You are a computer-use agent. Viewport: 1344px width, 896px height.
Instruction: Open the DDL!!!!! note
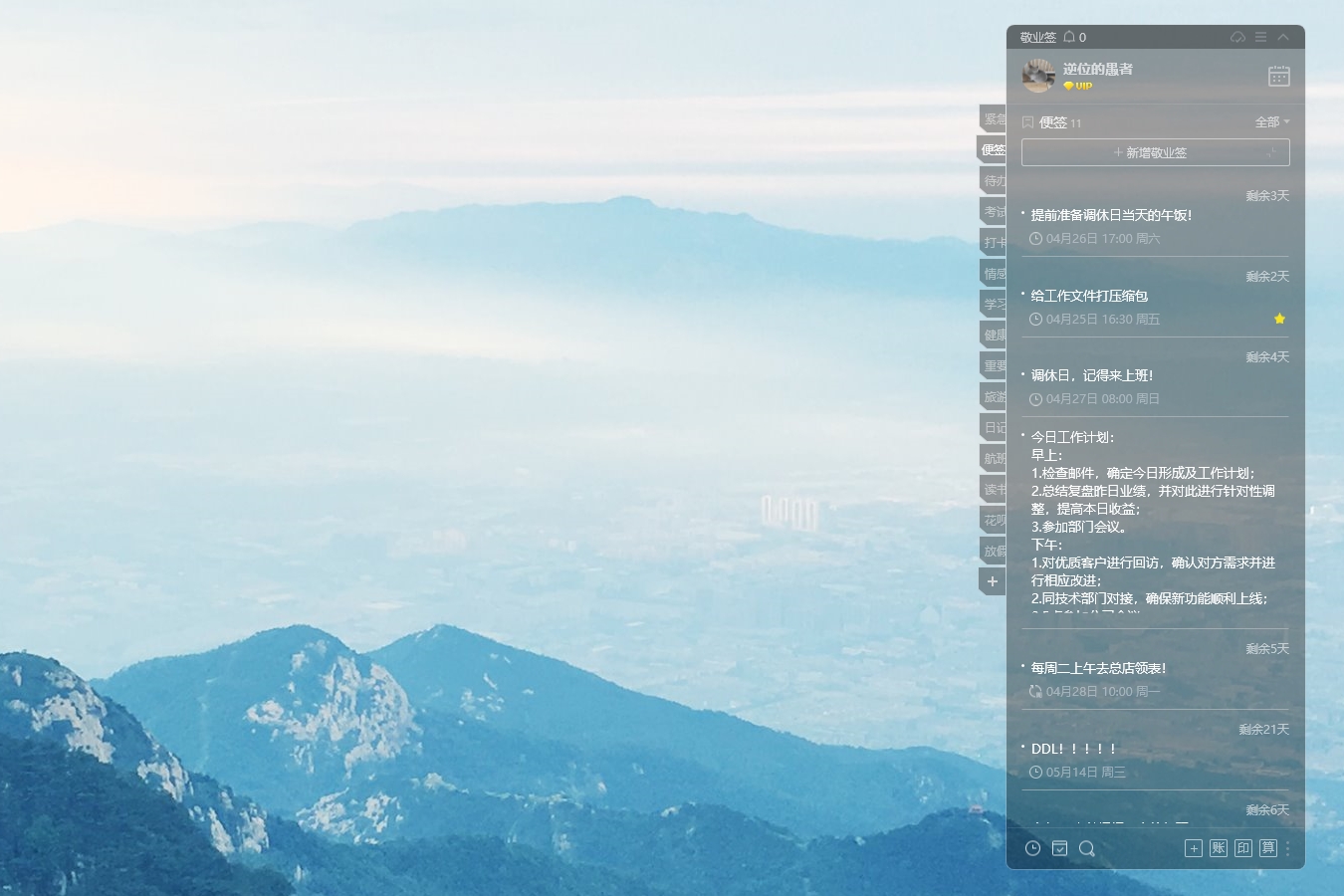pyautogui.click(x=1073, y=749)
